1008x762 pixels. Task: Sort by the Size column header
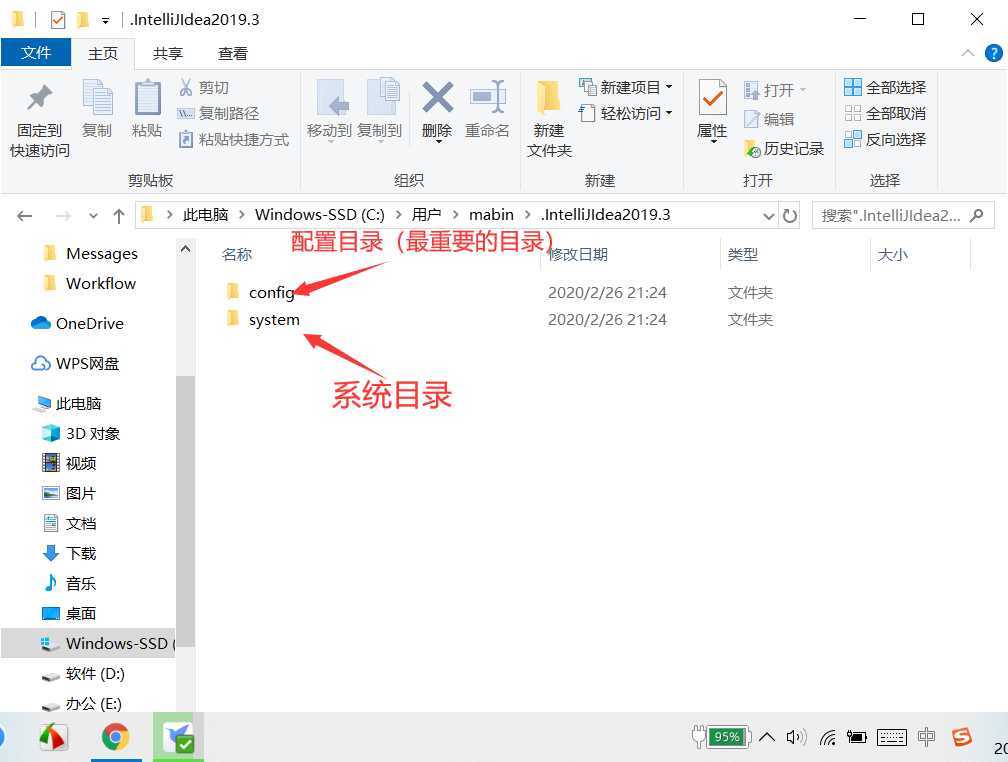(892, 255)
